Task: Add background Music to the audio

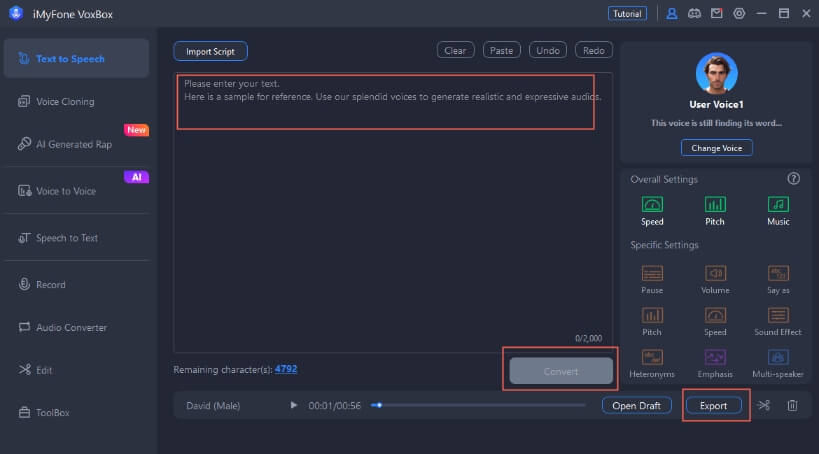Action: [778, 210]
